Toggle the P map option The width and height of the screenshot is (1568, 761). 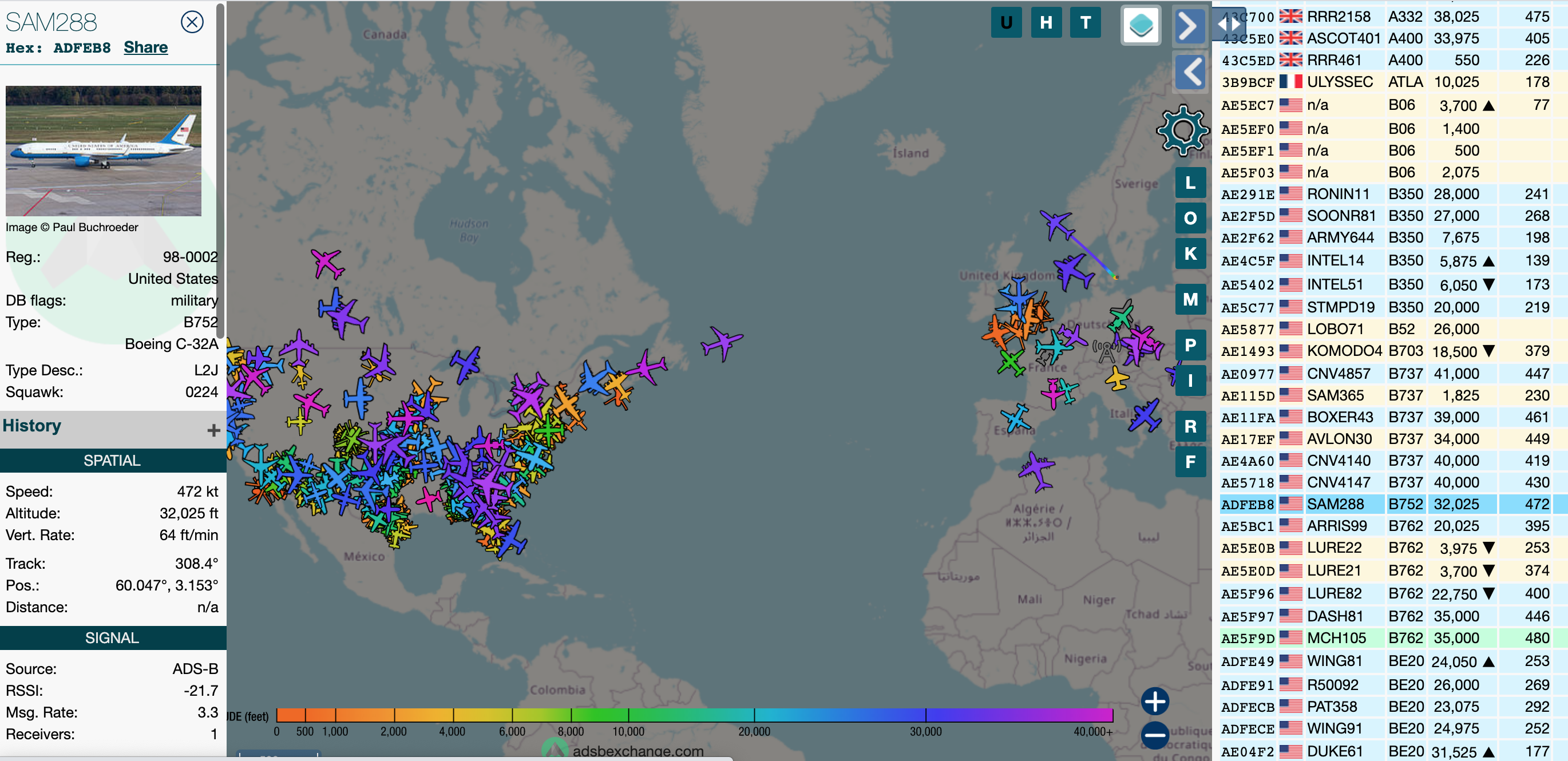tap(1190, 345)
